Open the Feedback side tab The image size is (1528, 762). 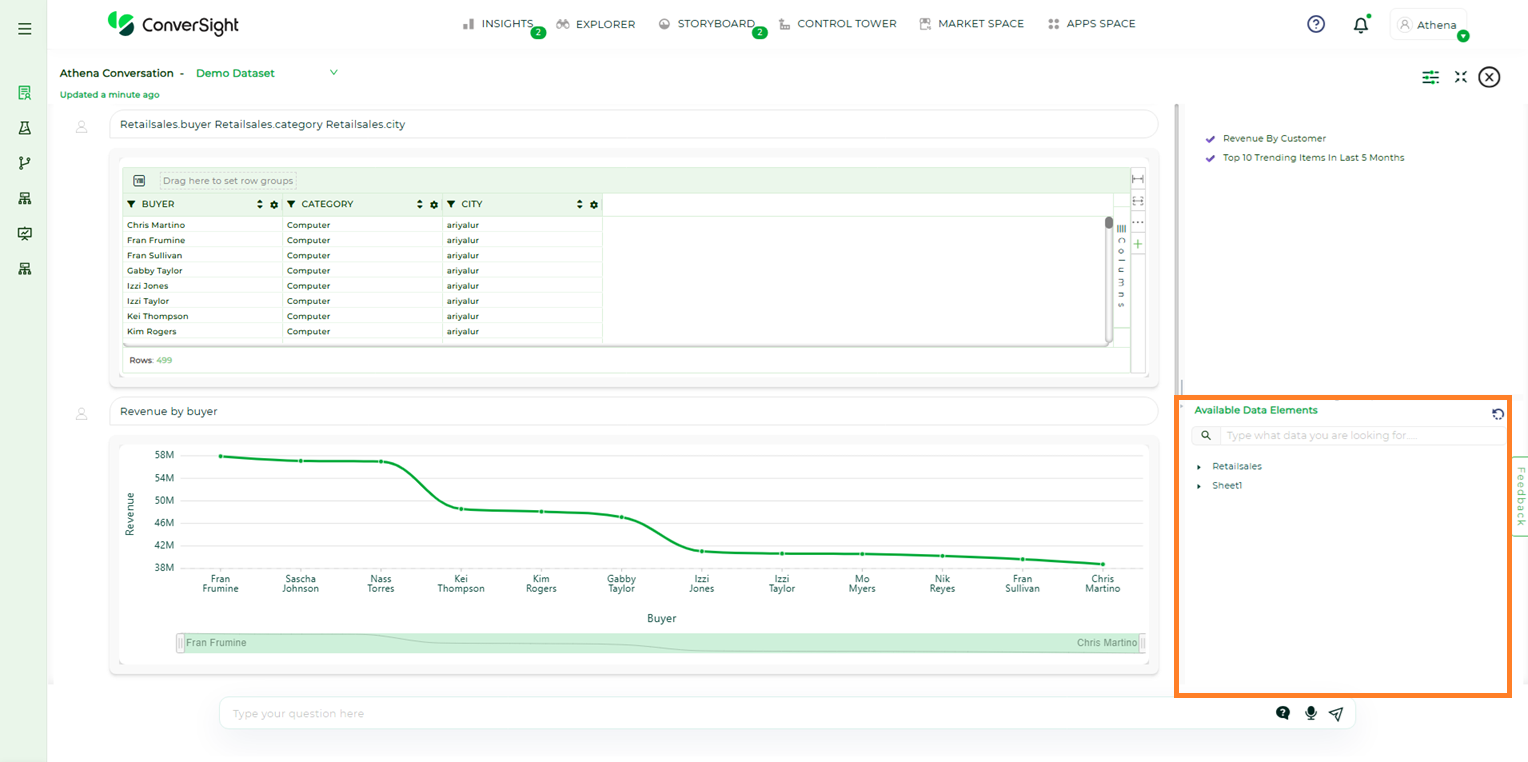click(1520, 496)
